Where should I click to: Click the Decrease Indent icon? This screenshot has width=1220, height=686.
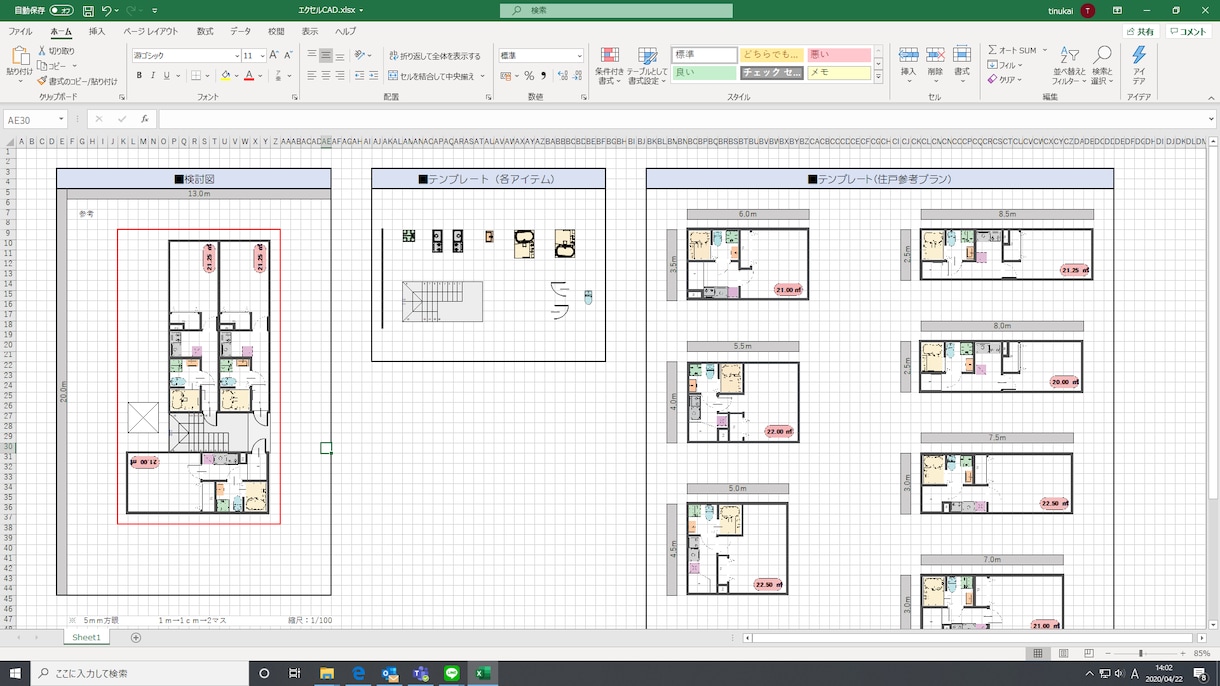[359, 76]
